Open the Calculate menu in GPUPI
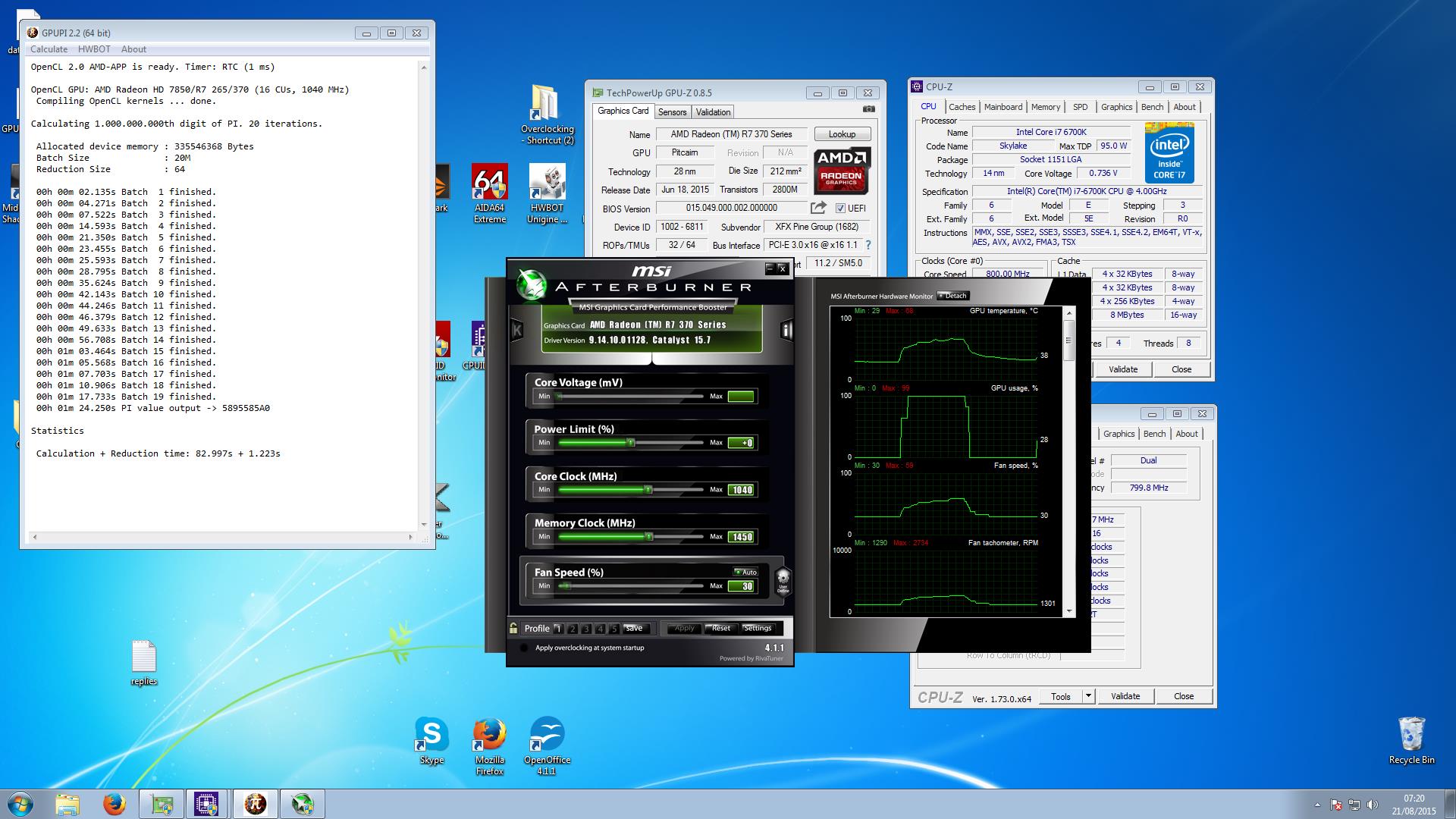The width and height of the screenshot is (1456, 819). [49, 49]
